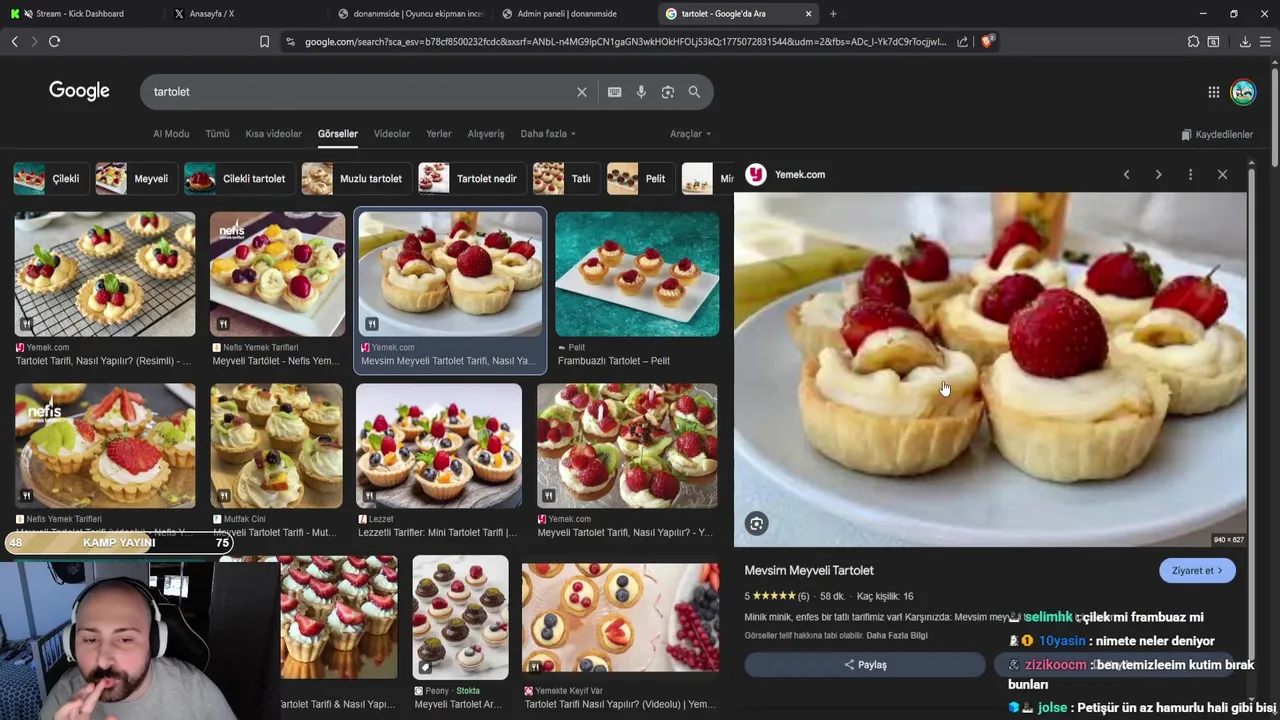Search inside image with preview Lens icon
The width and height of the screenshot is (1280, 720).
[757, 523]
